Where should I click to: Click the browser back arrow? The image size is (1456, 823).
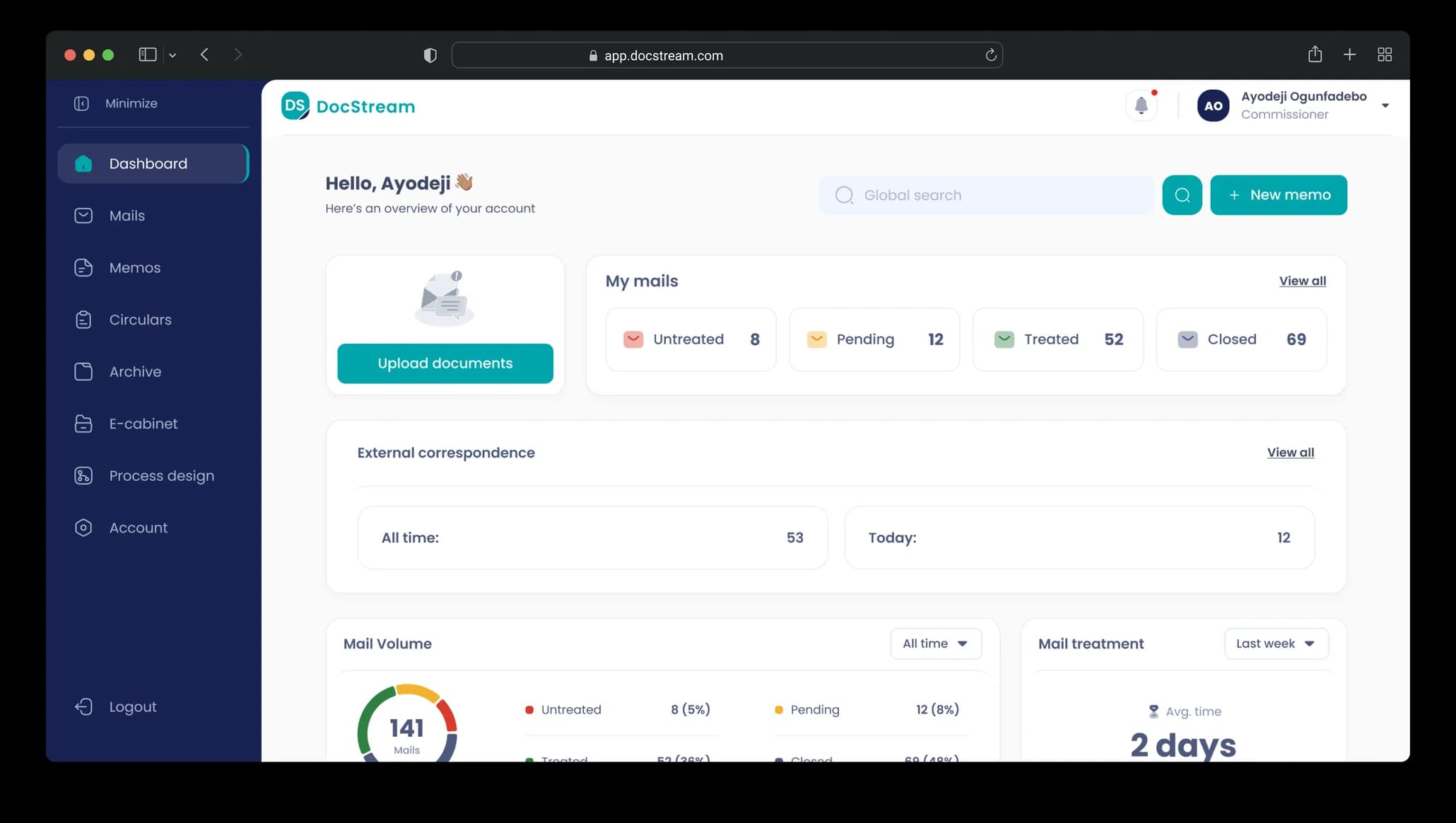coord(204,54)
